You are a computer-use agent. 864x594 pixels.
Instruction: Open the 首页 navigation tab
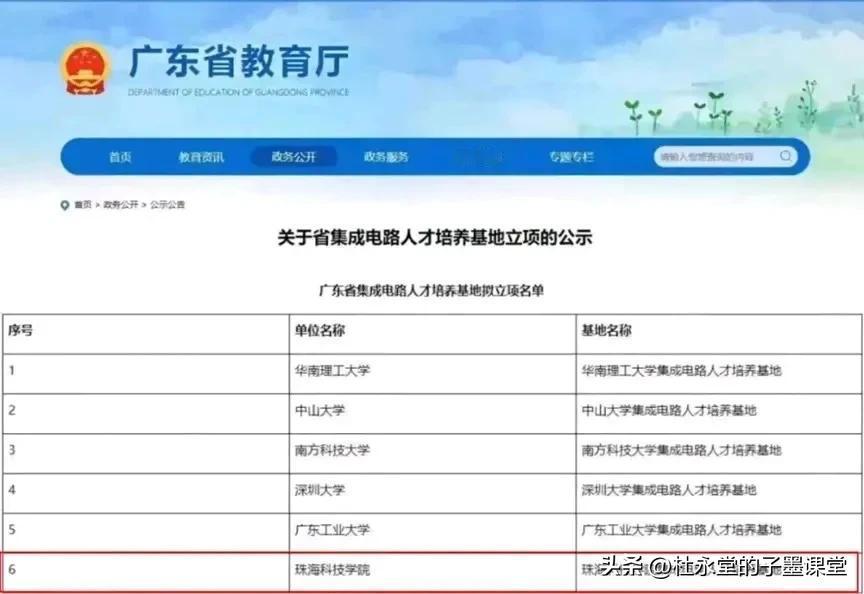[120, 157]
